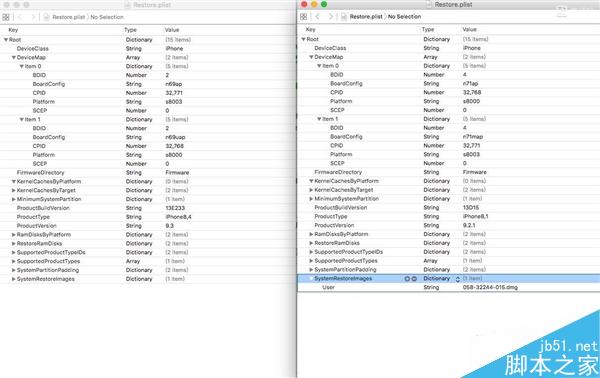Open related items grid in left window
600x378 pixels.
pyautogui.click(x=6, y=17)
